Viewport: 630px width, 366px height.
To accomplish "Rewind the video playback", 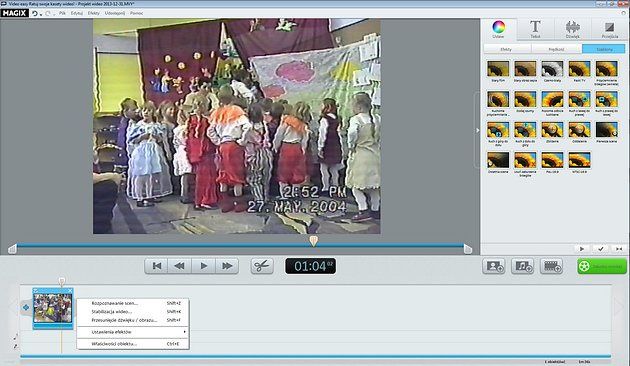I will coord(180,266).
